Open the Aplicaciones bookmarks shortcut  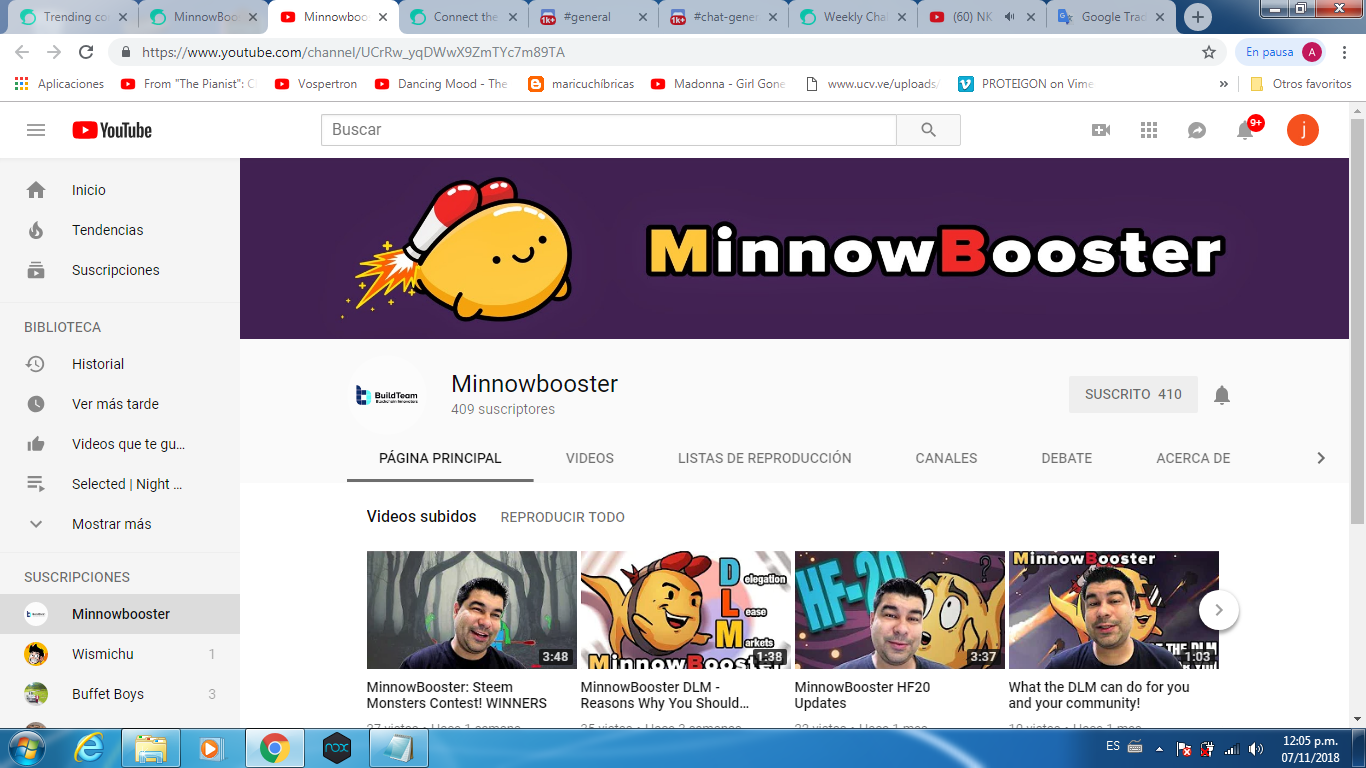(x=60, y=84)
